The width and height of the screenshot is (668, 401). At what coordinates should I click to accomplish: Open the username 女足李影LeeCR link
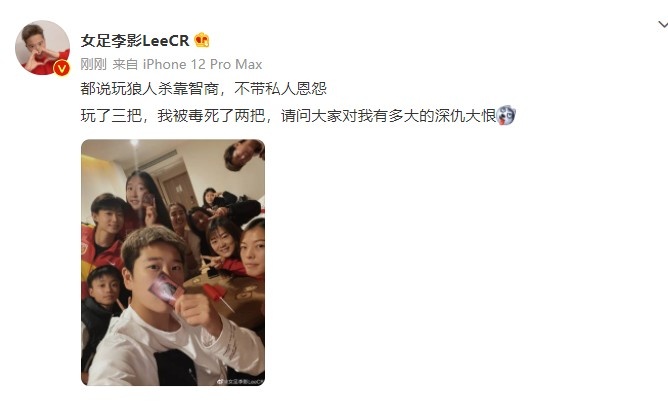point(135,40)
